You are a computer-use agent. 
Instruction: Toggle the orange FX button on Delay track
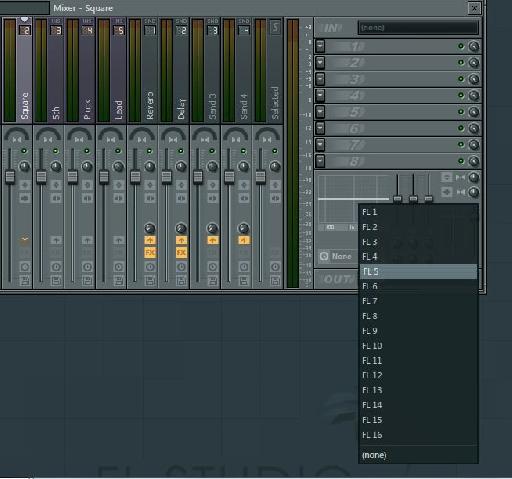pyautogui.click(x=181, y=253)
